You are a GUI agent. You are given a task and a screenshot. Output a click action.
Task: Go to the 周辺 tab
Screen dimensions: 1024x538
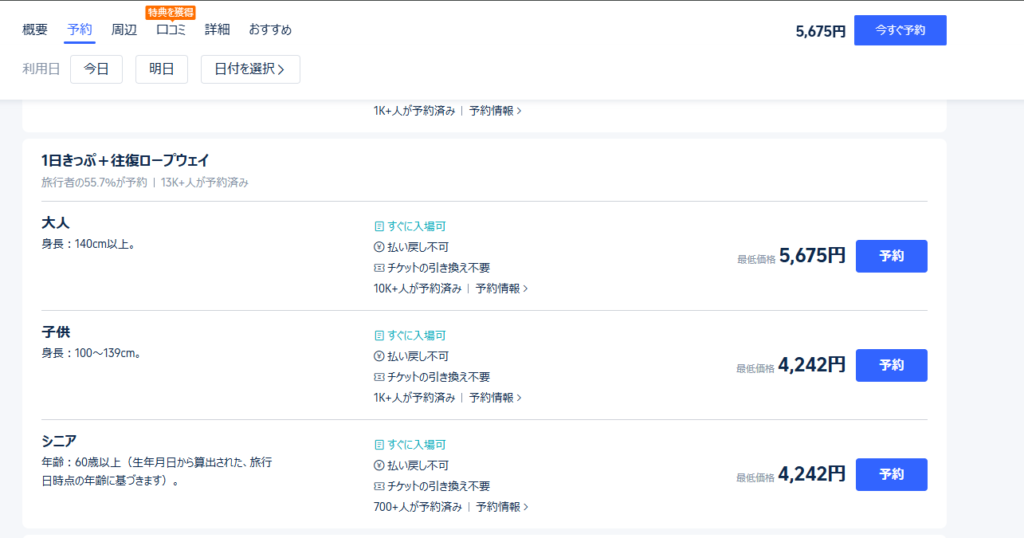pyautogui.click(x=125, y=30)
